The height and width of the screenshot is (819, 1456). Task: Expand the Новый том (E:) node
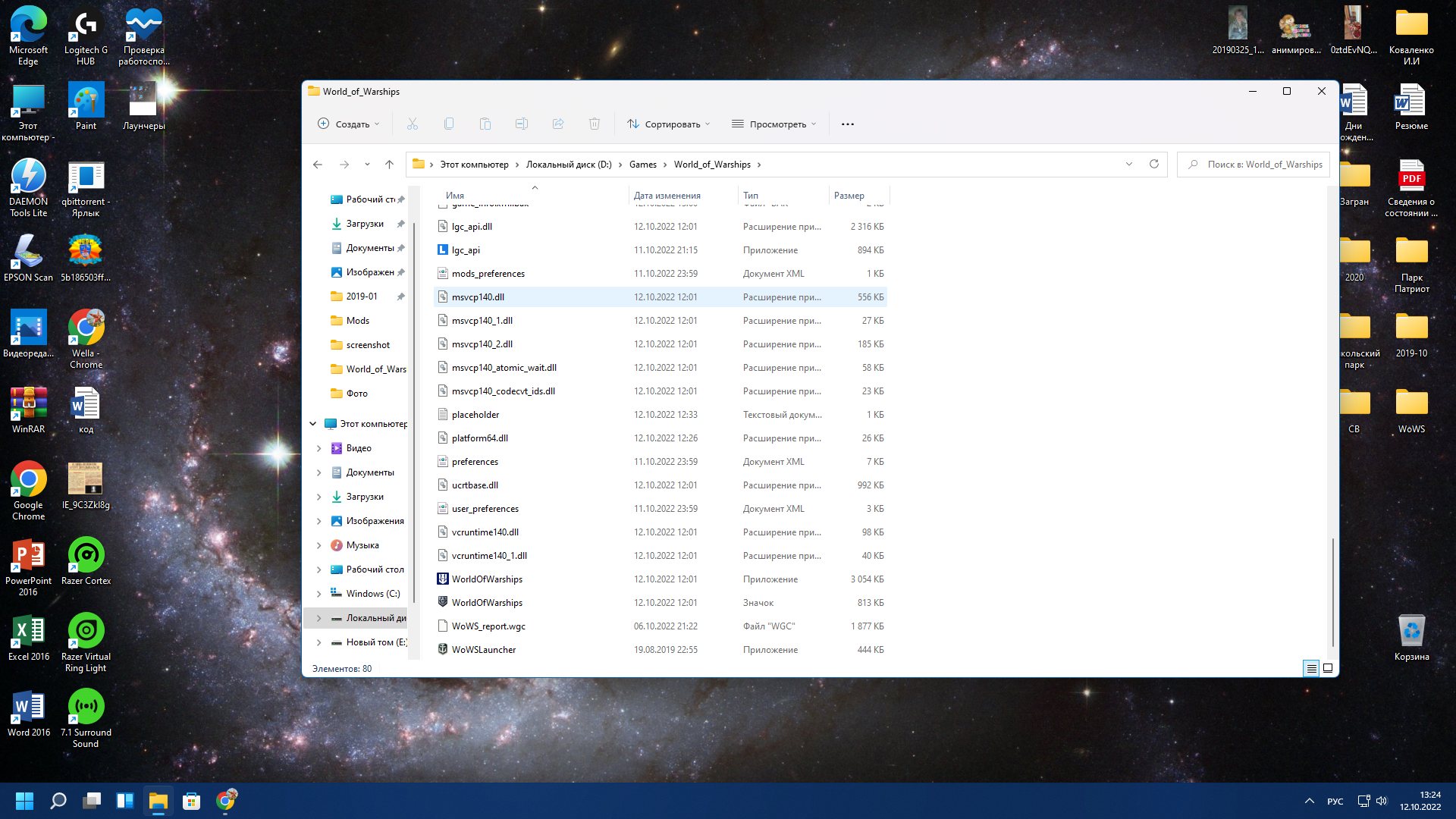click(318, 642)
